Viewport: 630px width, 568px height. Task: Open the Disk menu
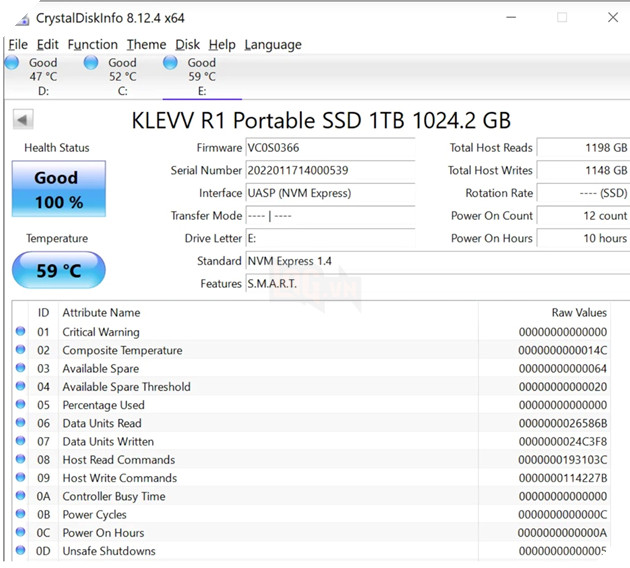[x=187, y=45]
